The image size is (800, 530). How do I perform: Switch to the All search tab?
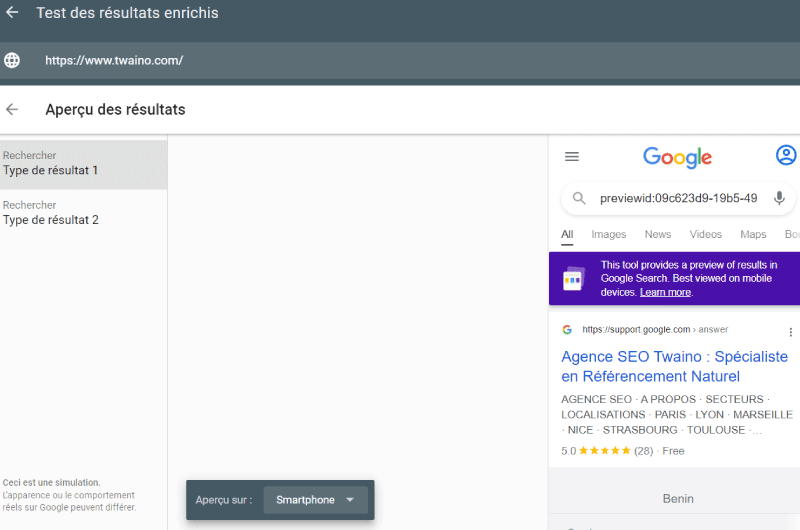[x=567, y=234]
